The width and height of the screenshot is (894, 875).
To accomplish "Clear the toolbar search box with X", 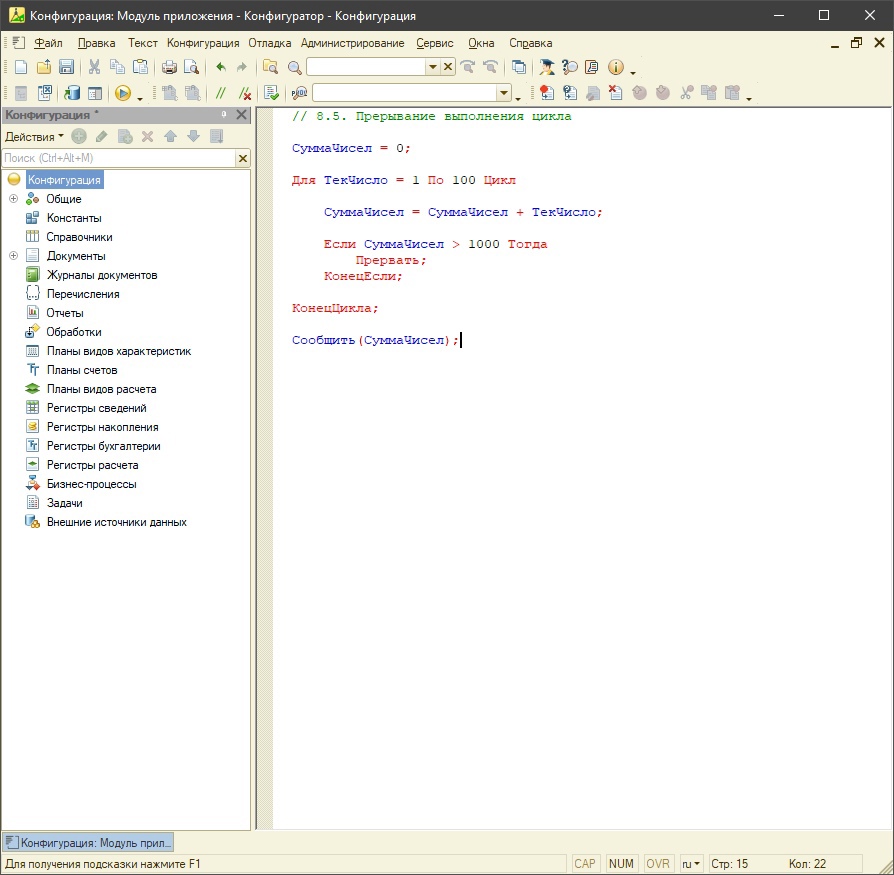I will click(448, 67).
